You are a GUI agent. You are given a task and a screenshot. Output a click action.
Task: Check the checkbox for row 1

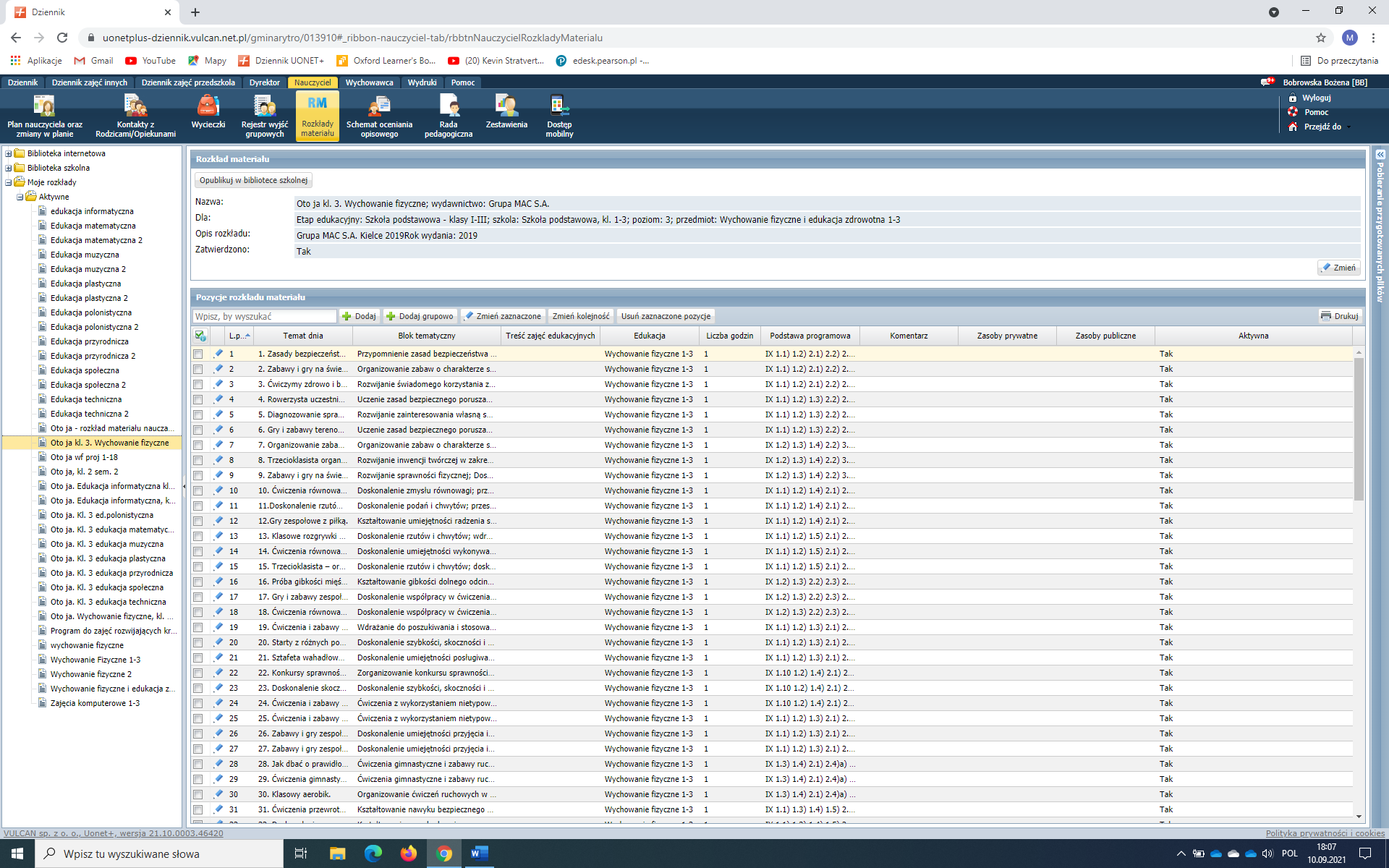tap(197, 354)
